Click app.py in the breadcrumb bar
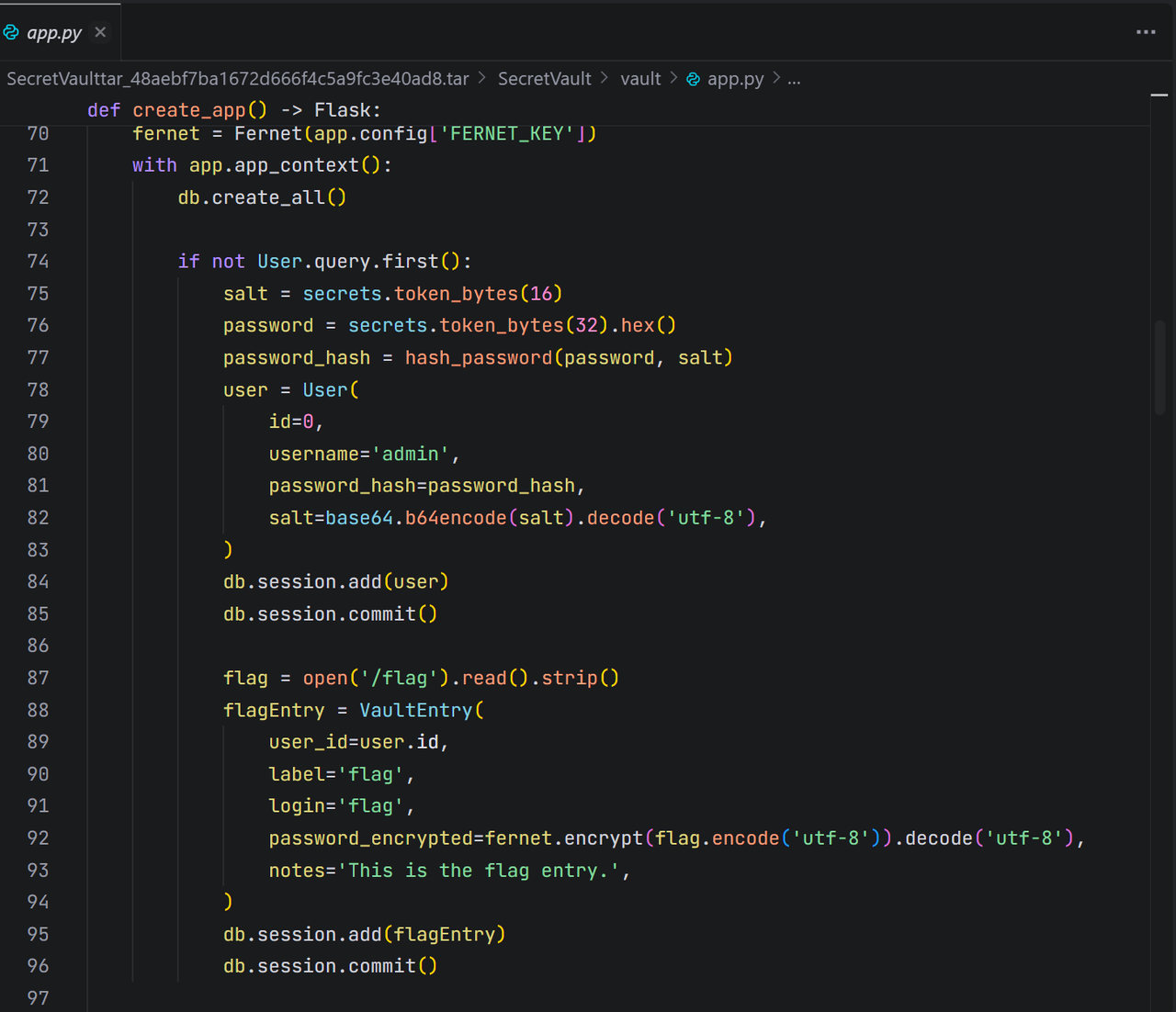 [x=735, y=79]
